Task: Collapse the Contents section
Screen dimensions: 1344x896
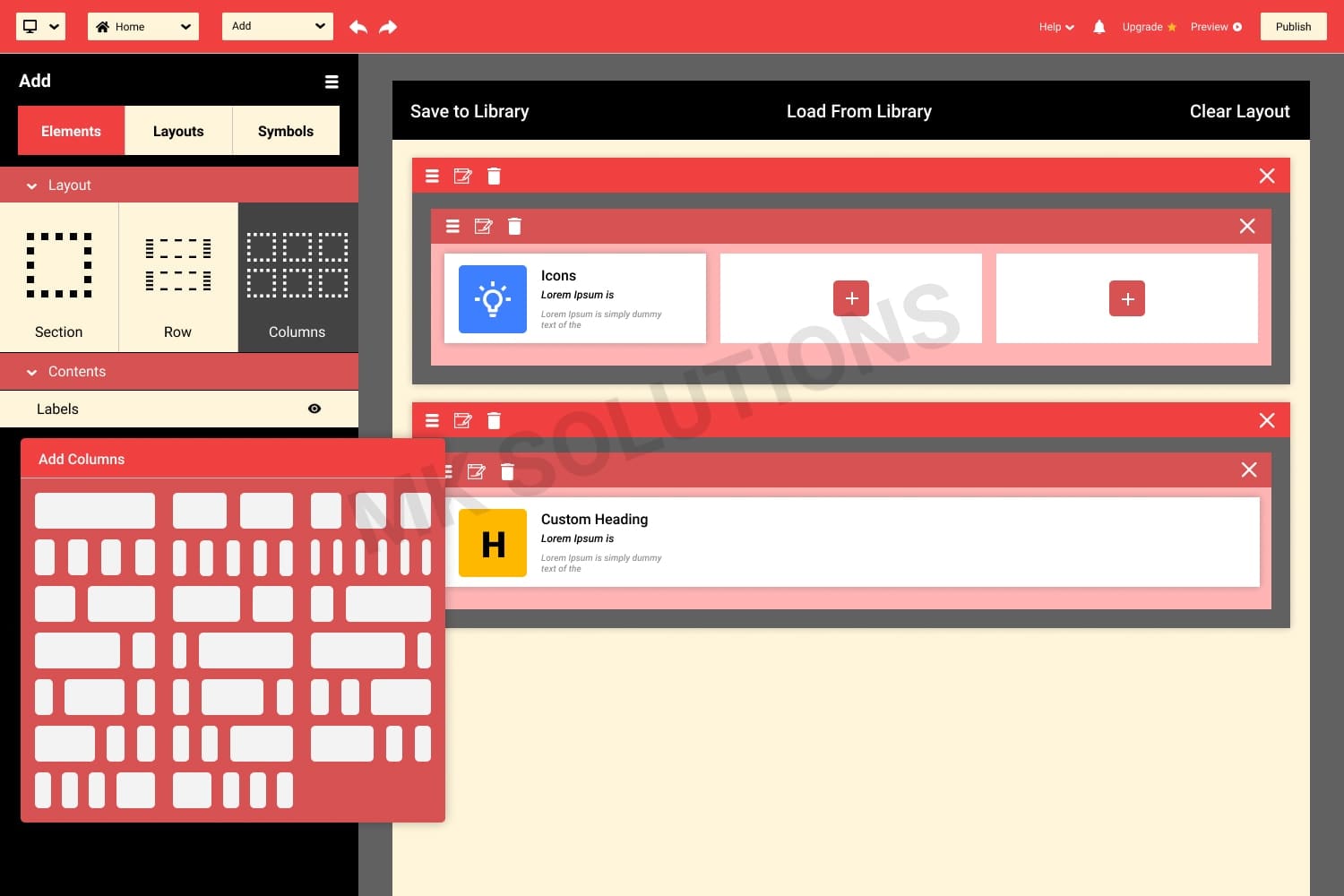Action: coord(32,372)
